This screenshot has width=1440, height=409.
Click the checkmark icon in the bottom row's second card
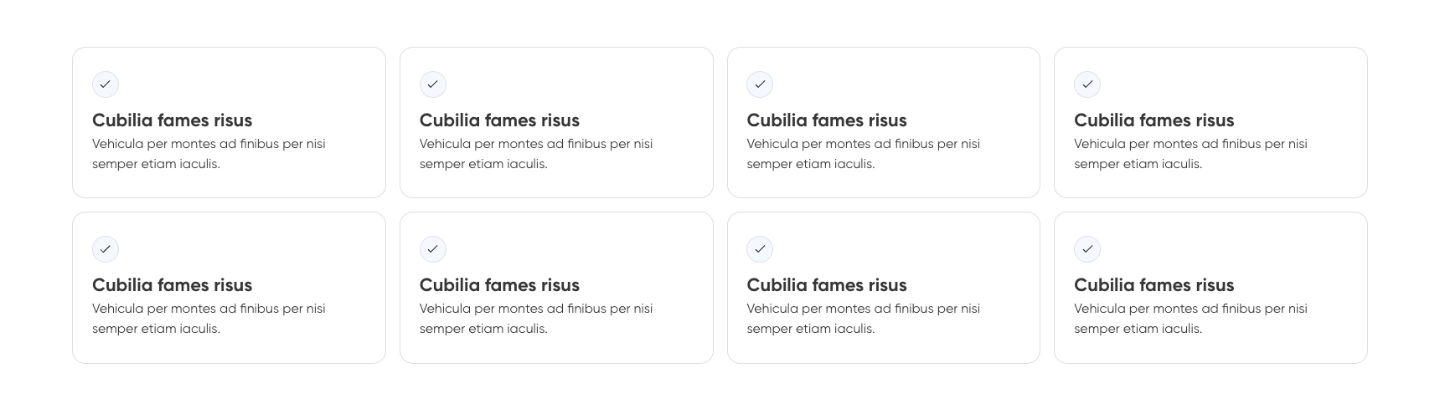pyautogui.click(x=432, y=249)
